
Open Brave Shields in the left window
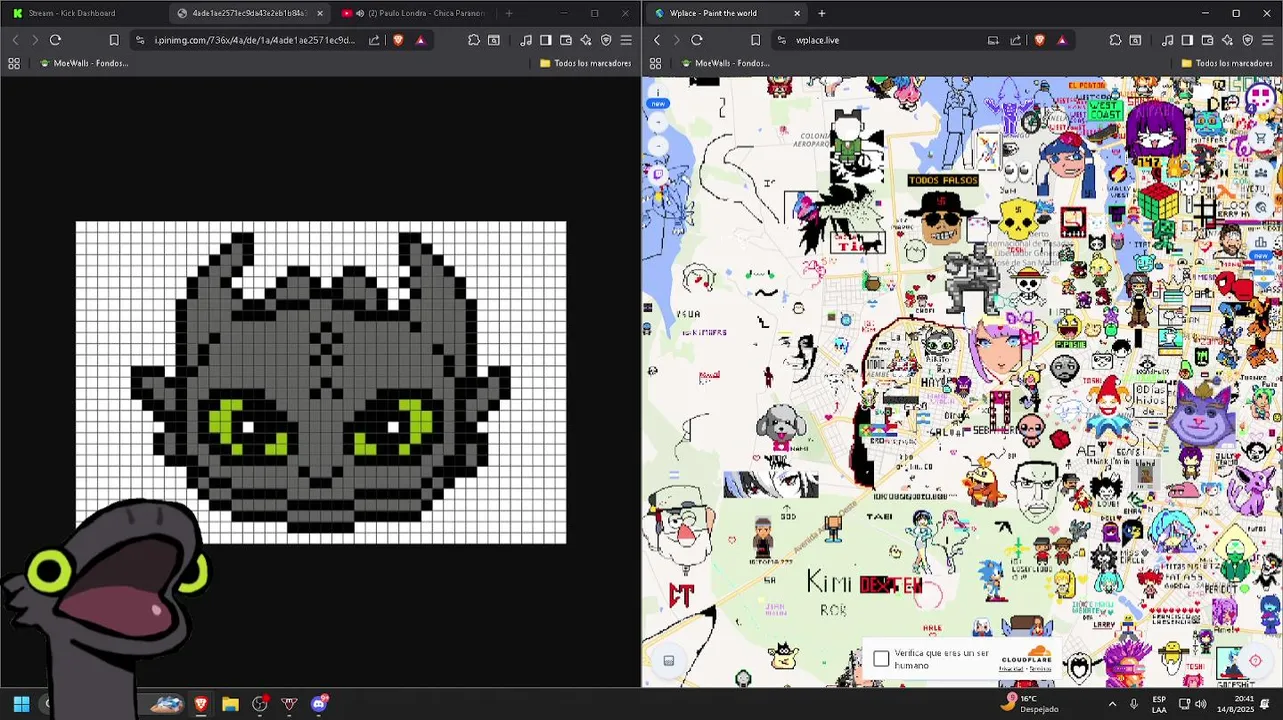pos(398,40)
